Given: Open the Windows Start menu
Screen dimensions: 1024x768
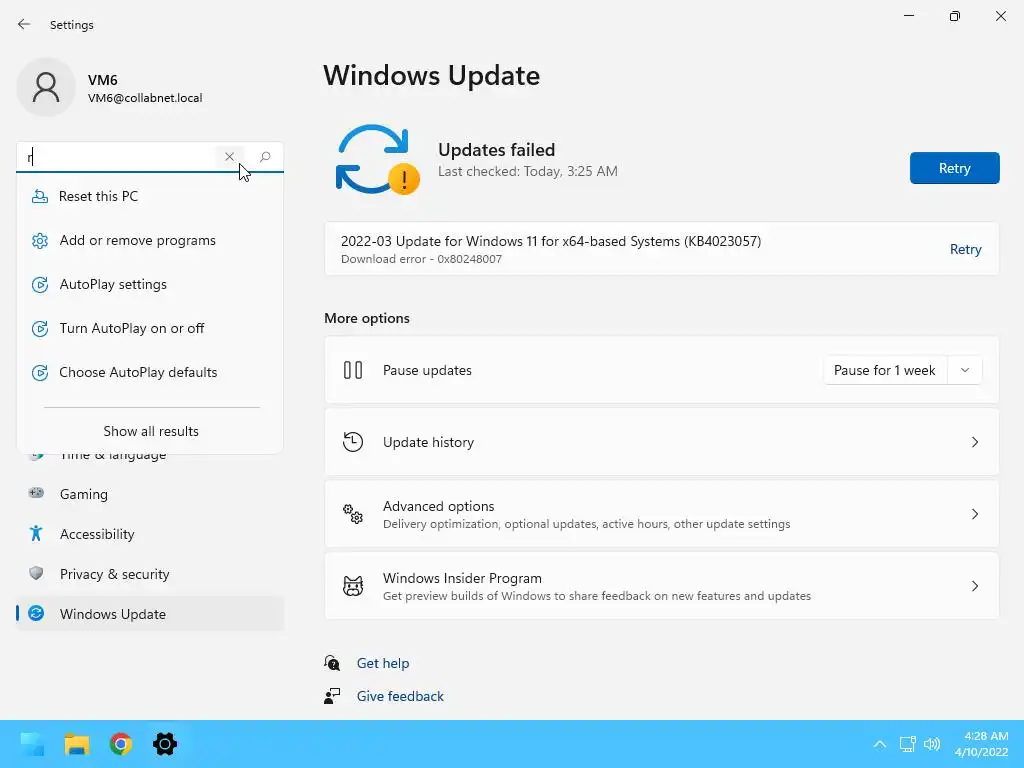Looking at the screenshot, I should point(32,744).
